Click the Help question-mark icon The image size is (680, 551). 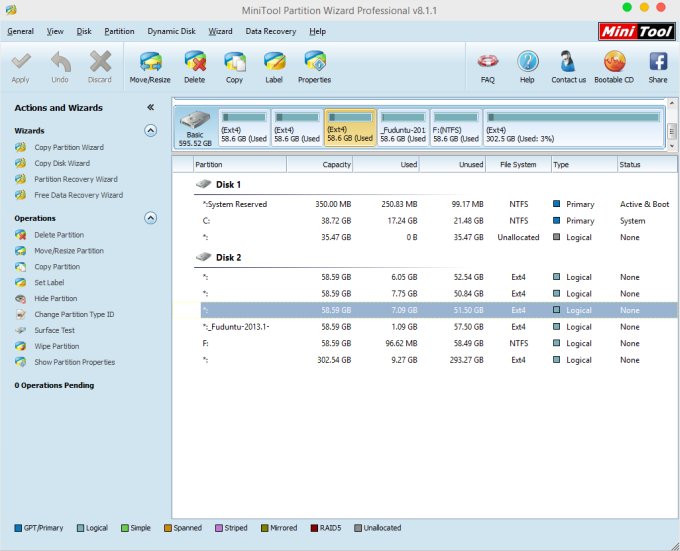[x=527, y=62]
